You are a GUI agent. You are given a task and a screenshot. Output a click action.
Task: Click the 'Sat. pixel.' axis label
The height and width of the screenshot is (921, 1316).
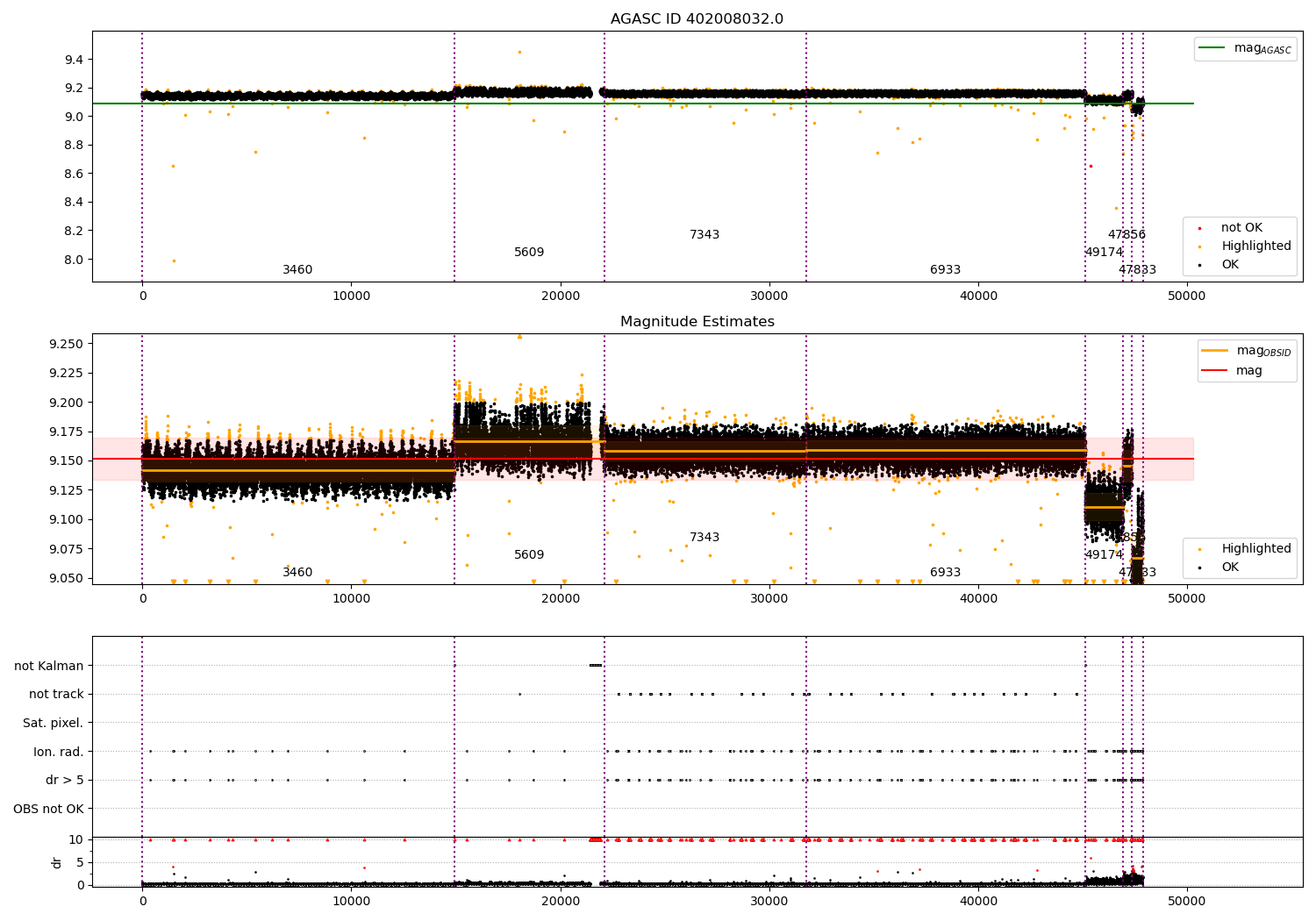(54, 723)
